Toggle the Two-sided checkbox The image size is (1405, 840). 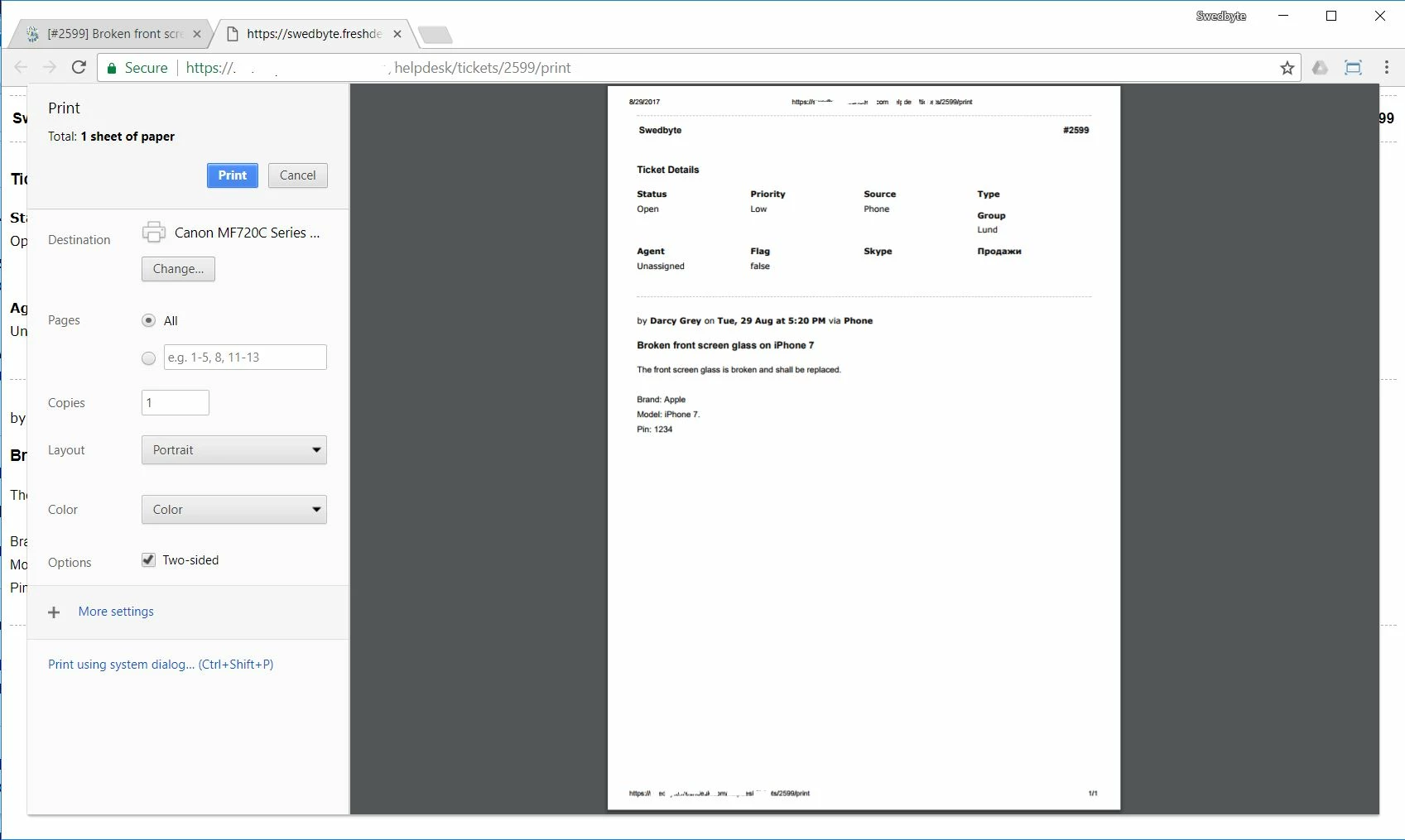148,560
